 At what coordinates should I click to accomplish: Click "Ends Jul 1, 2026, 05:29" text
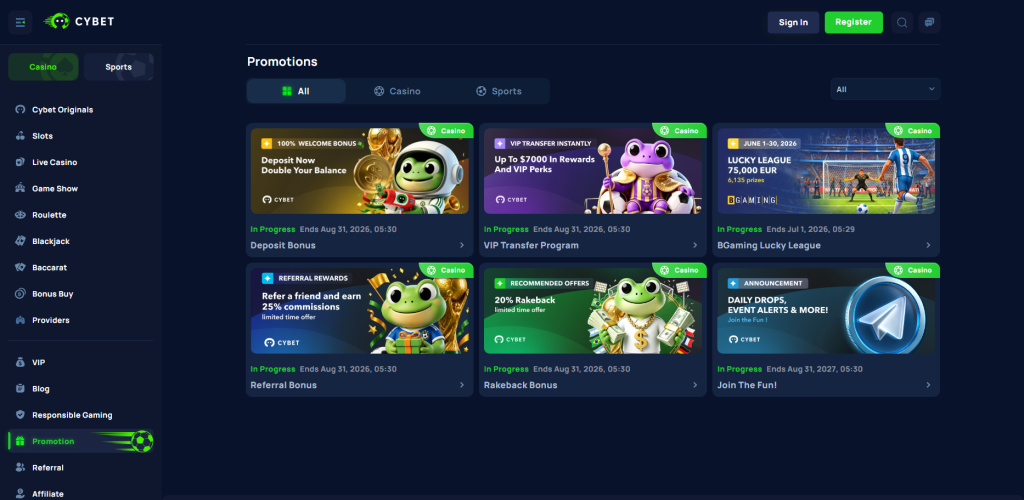810,229
